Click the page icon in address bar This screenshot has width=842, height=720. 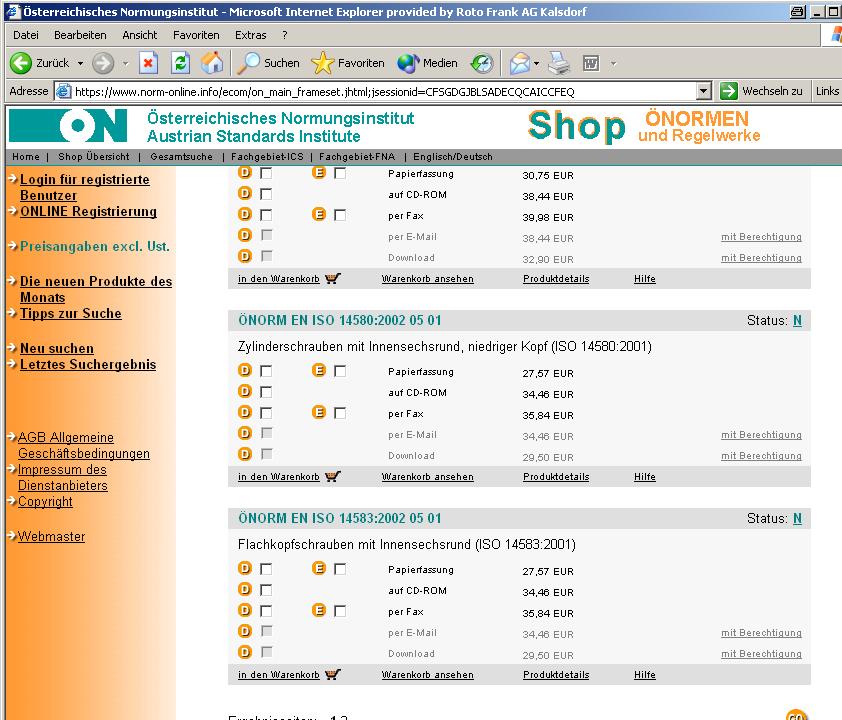click(63, 91)
